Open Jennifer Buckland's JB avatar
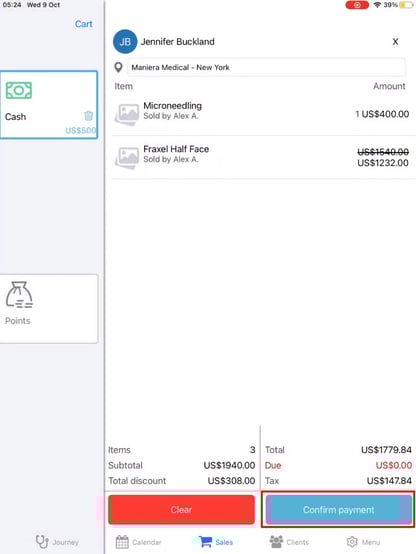This screenshot has height=554, width=416. (x=125, y=42)
